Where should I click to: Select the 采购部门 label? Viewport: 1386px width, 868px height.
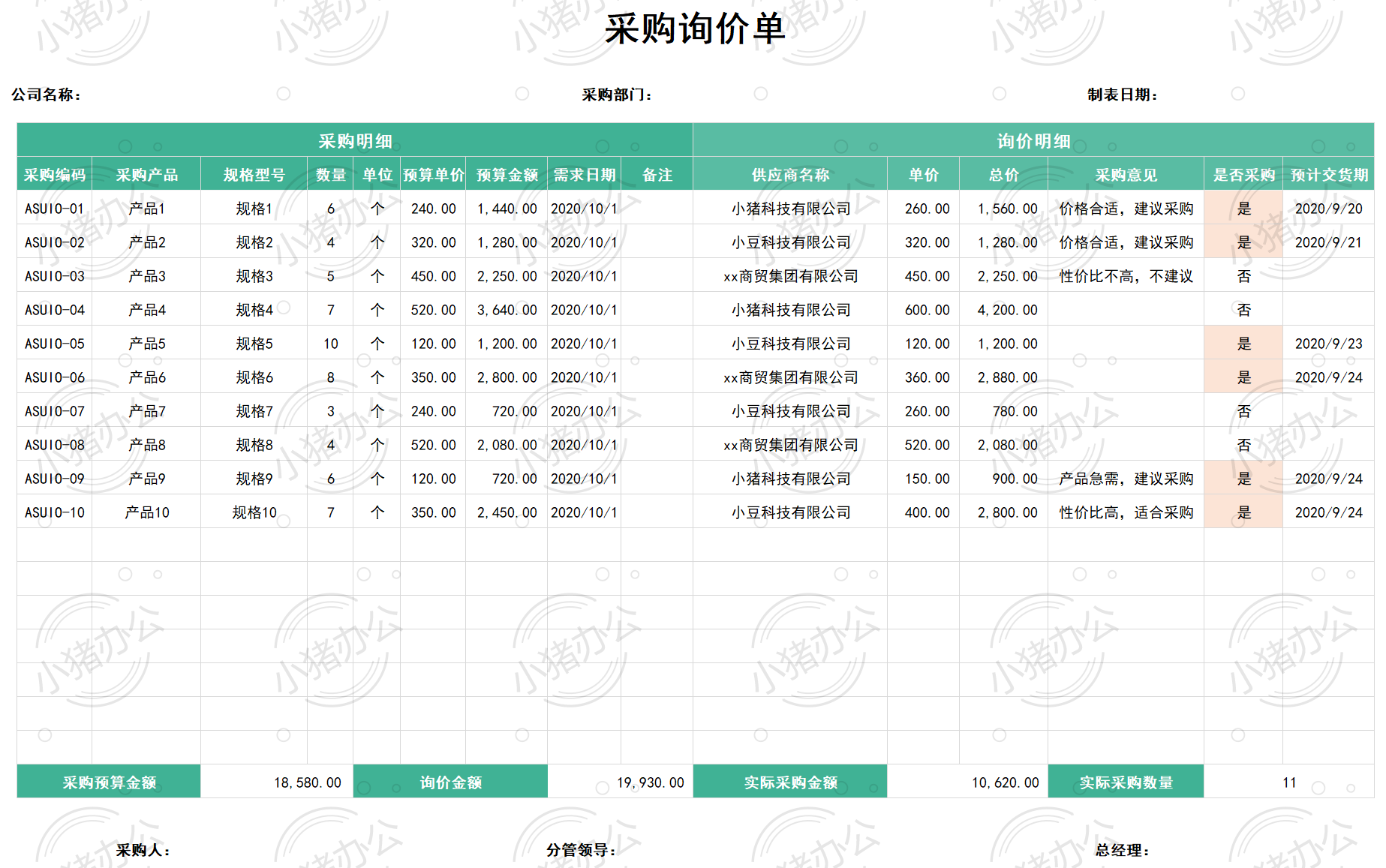point(617,95)
